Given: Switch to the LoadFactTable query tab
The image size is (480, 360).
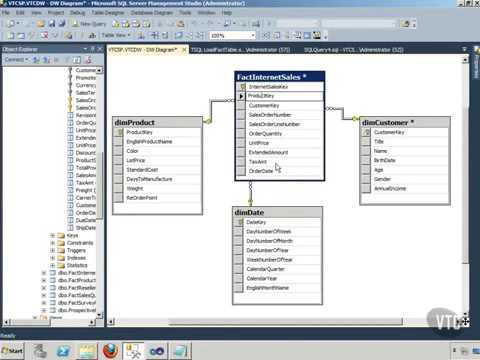Looking at the screenshot, I should [240, 50].
